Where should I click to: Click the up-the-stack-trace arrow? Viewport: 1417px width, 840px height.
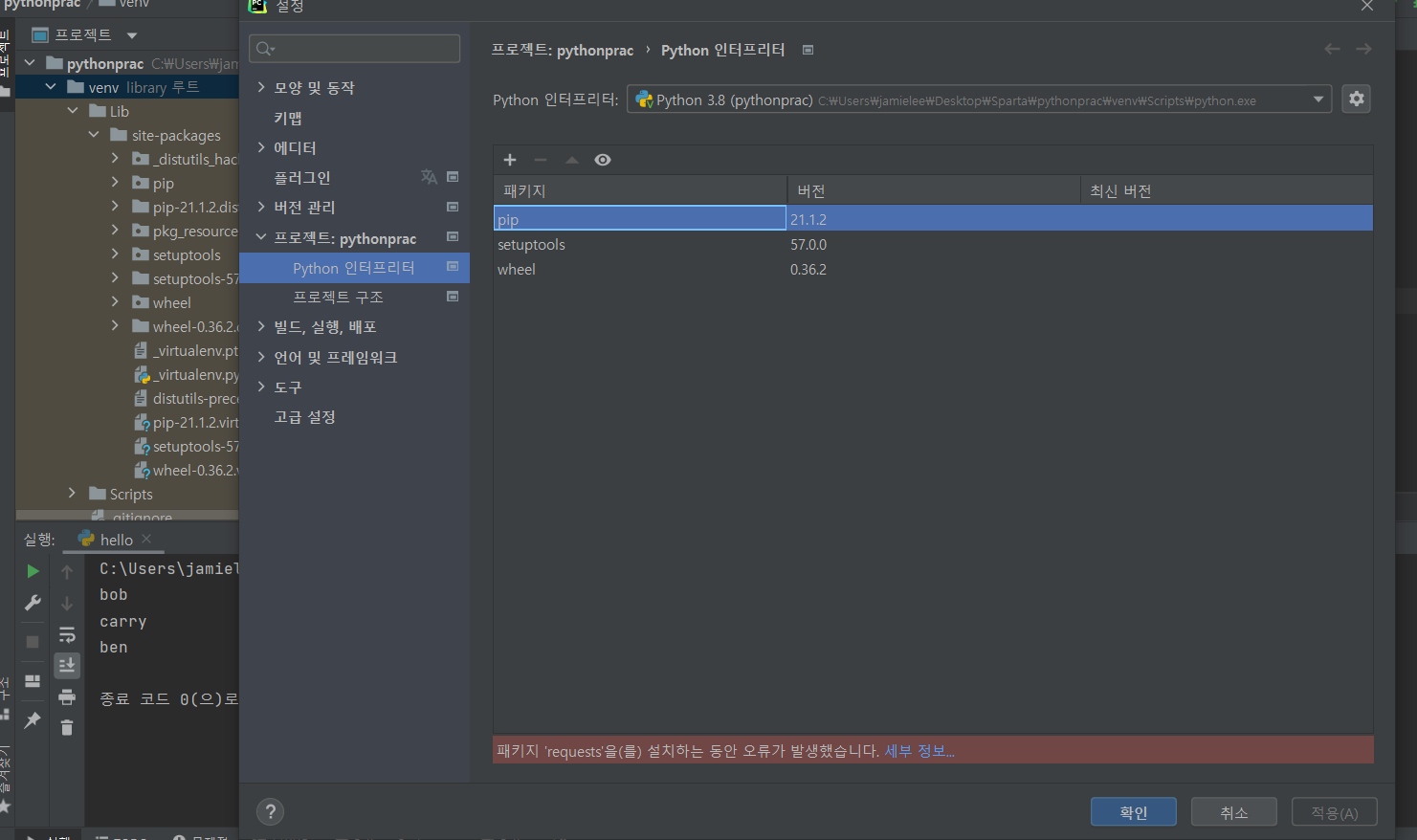point(67,571)
